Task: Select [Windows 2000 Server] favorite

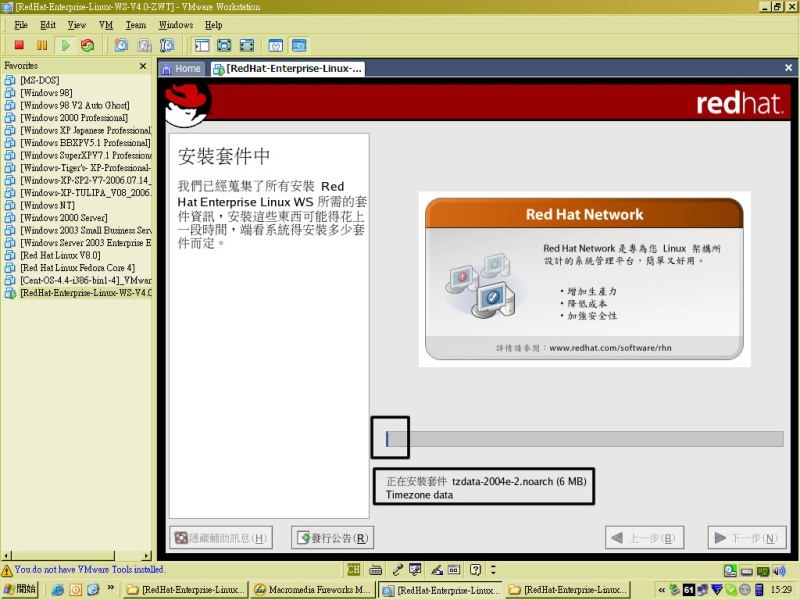Action: (63, 218)
